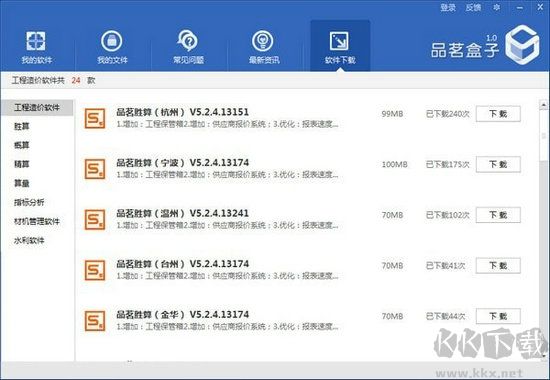Viewport: 550px width, 380px height.
Task: Click the 已下载44次 download count
Action: (445, 316)
